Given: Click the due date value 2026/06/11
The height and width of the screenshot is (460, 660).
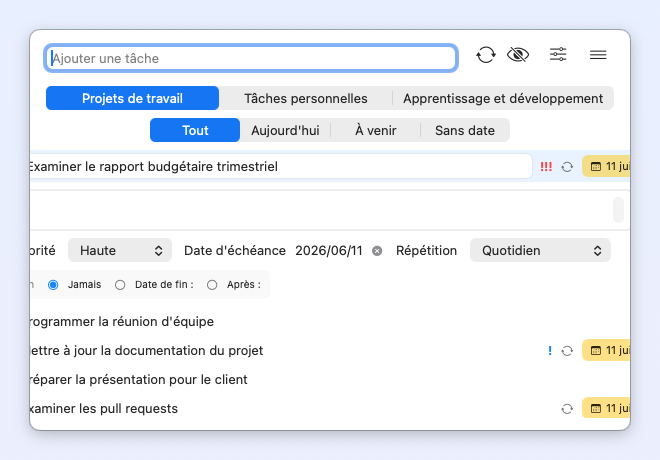Looking at the screenshot, I should pos(329,250).
